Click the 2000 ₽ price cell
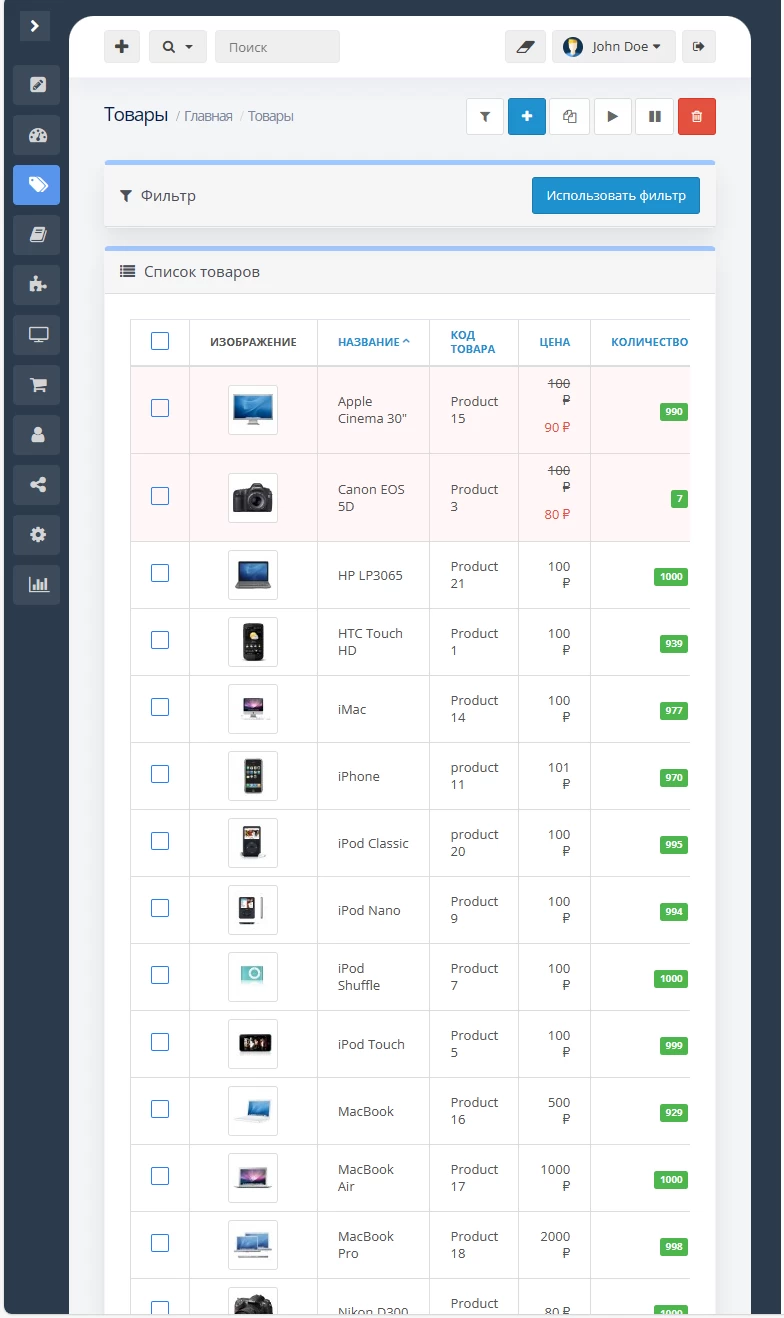The width and height of the screenshot is (784, 1318). tap(555, 1245)
